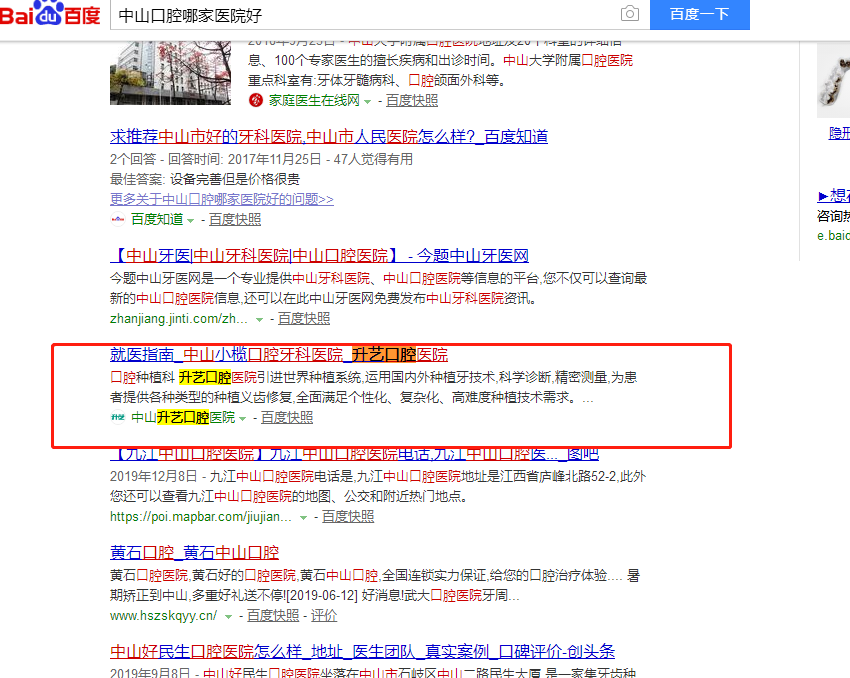The image size is (850, 678).
Task: Open the 中山好民生口腔医院怎么样 result title
Action: [x=362, y=651]
